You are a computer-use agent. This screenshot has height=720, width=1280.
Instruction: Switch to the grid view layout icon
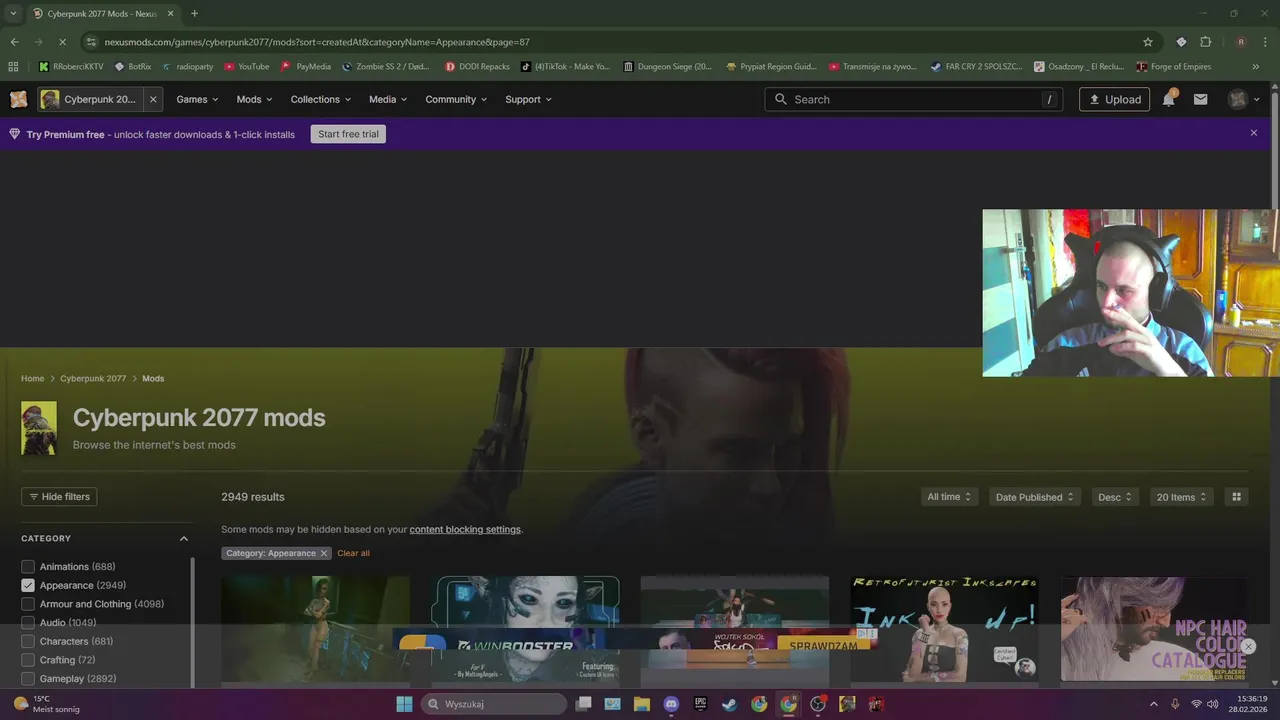point(1236,497)
